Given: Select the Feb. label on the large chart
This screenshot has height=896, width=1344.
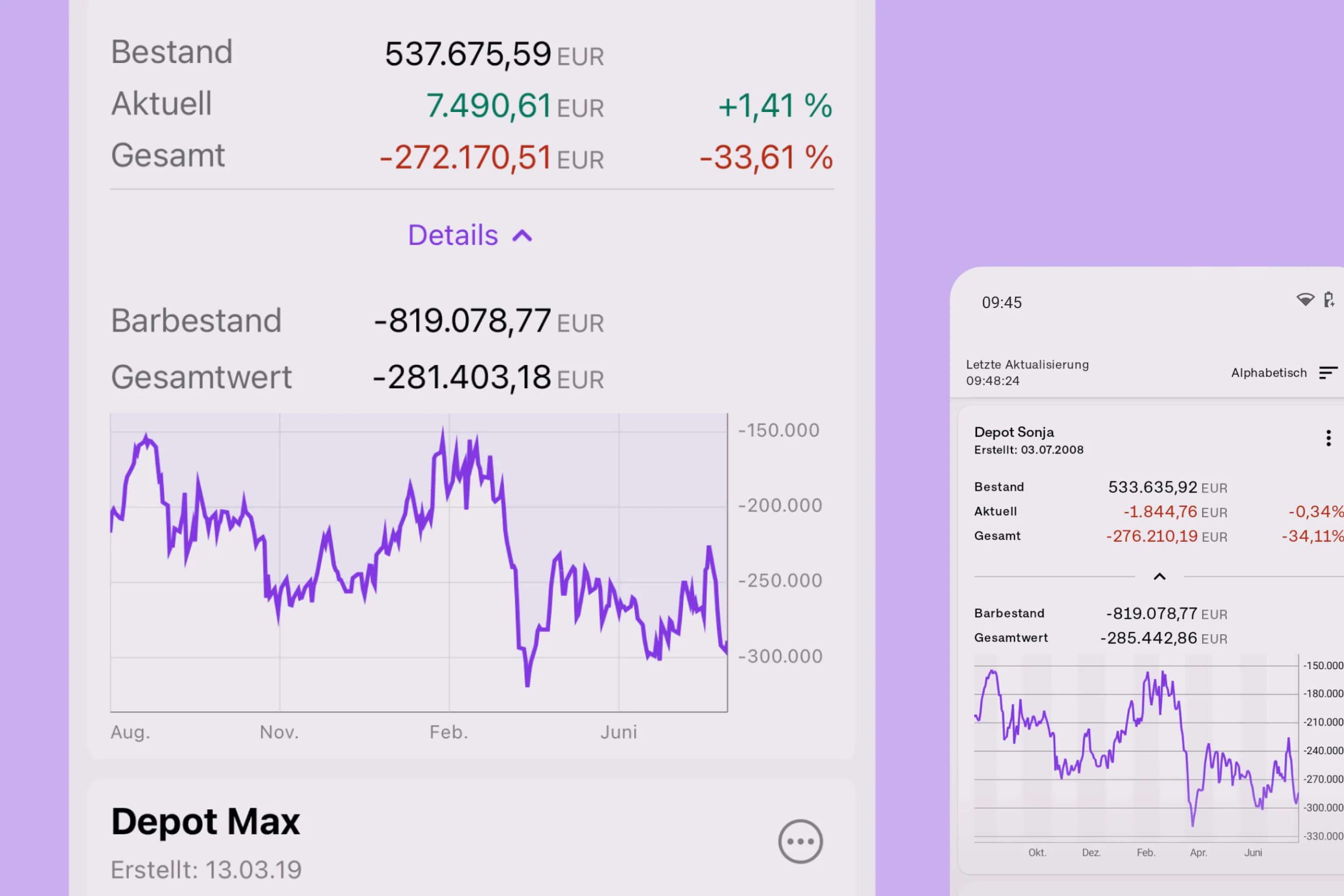Looking at the screenshot, I should (448, 732).
